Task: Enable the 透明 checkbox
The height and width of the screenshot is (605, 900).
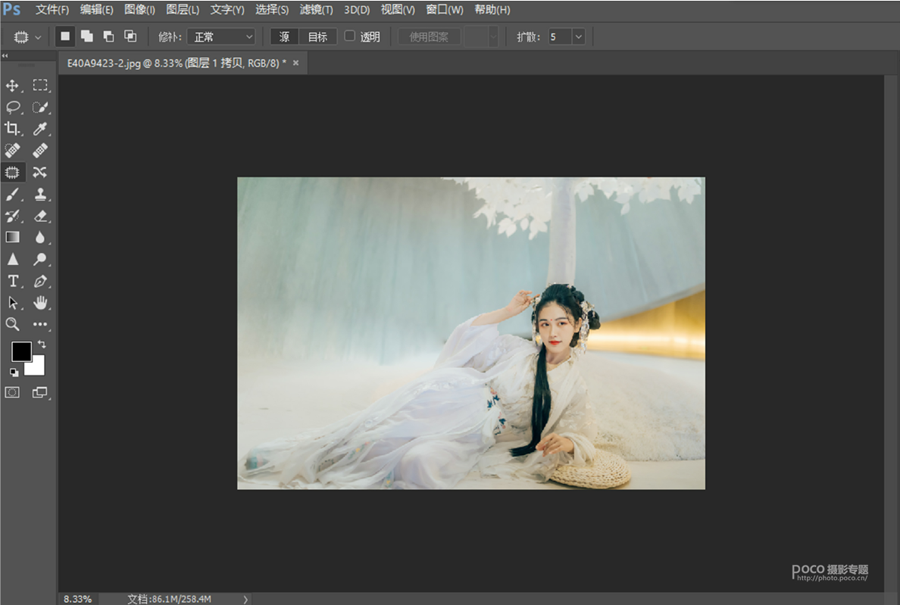Action: (350, 36)
